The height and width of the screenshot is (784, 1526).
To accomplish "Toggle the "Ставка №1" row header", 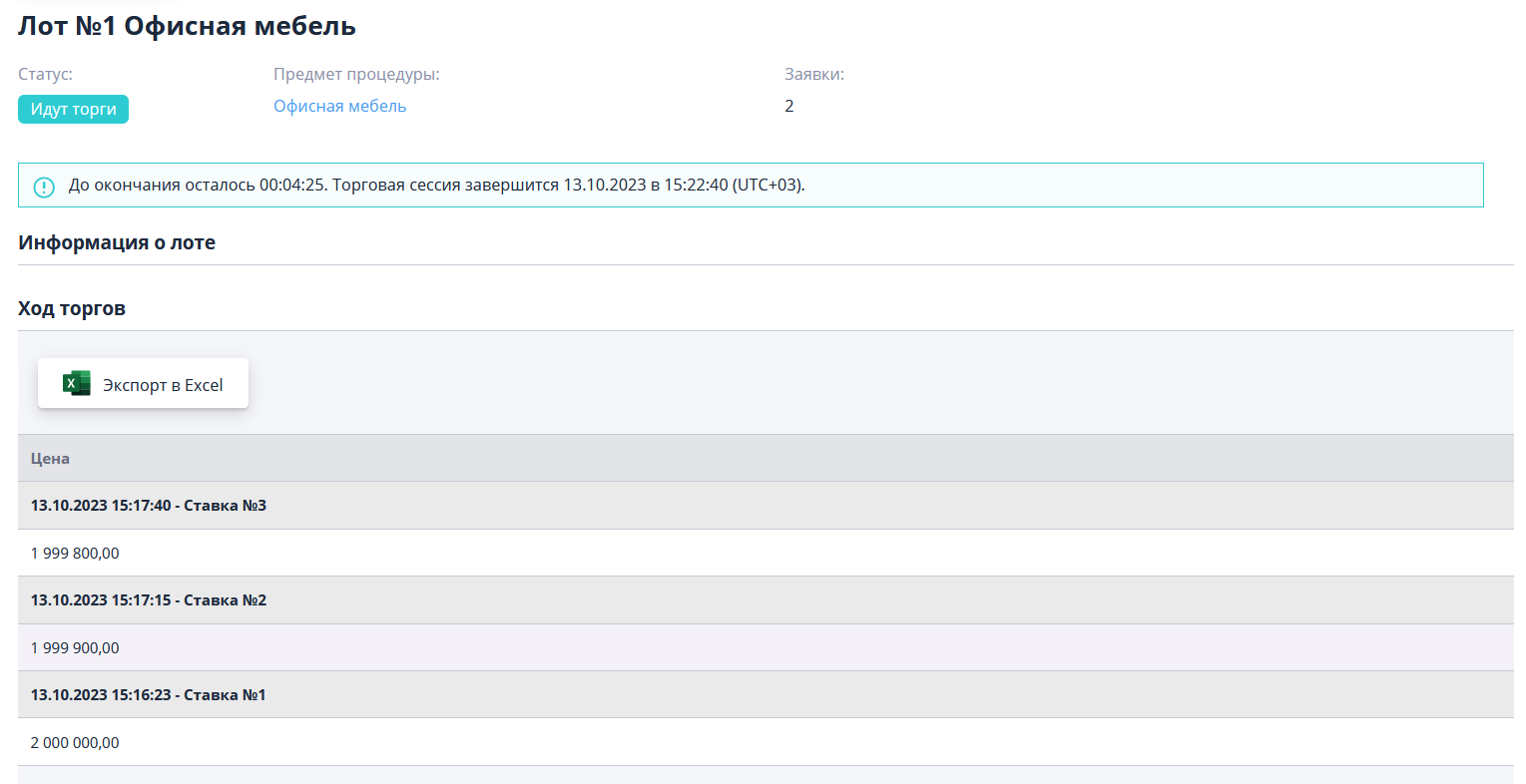I will (x=147, y=694).
